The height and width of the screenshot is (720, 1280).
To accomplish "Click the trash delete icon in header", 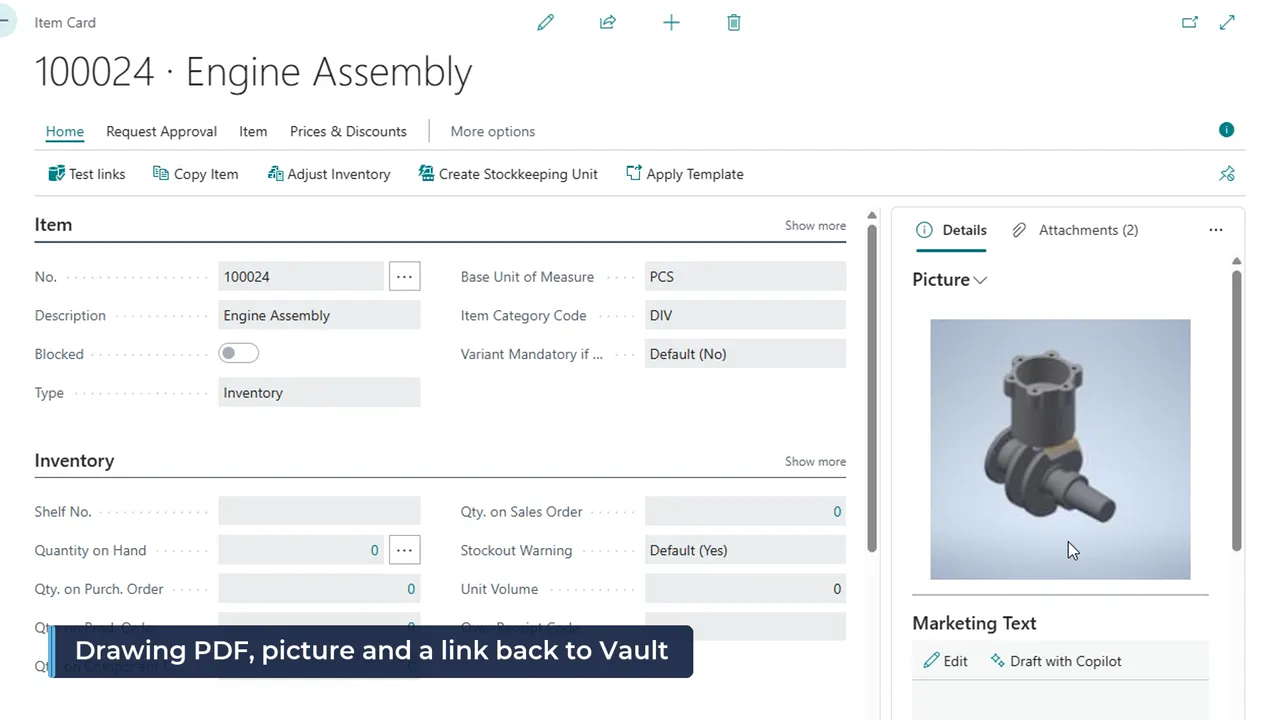I will click(x=734, y=22).
